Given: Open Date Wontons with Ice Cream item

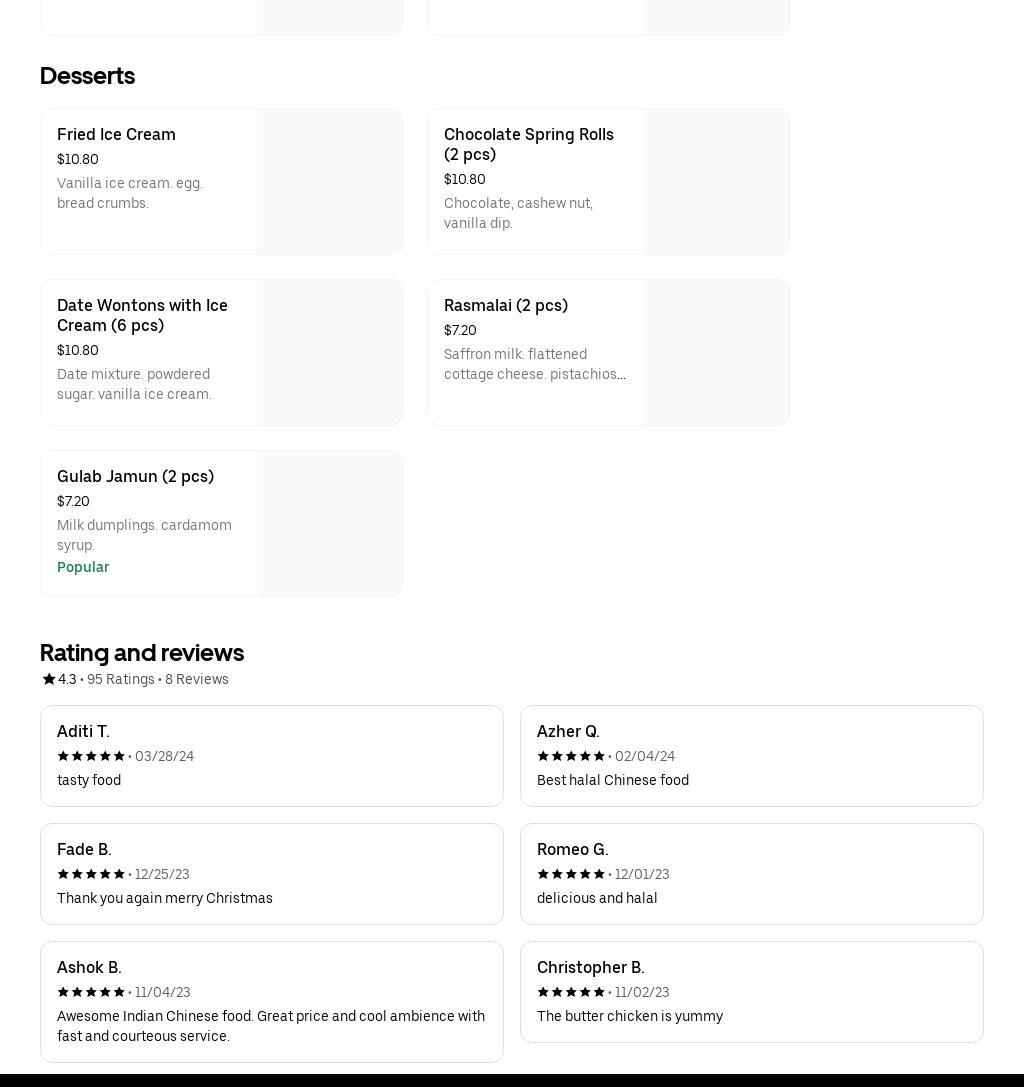Looking at the screenshot, I should tap(142, 315).
